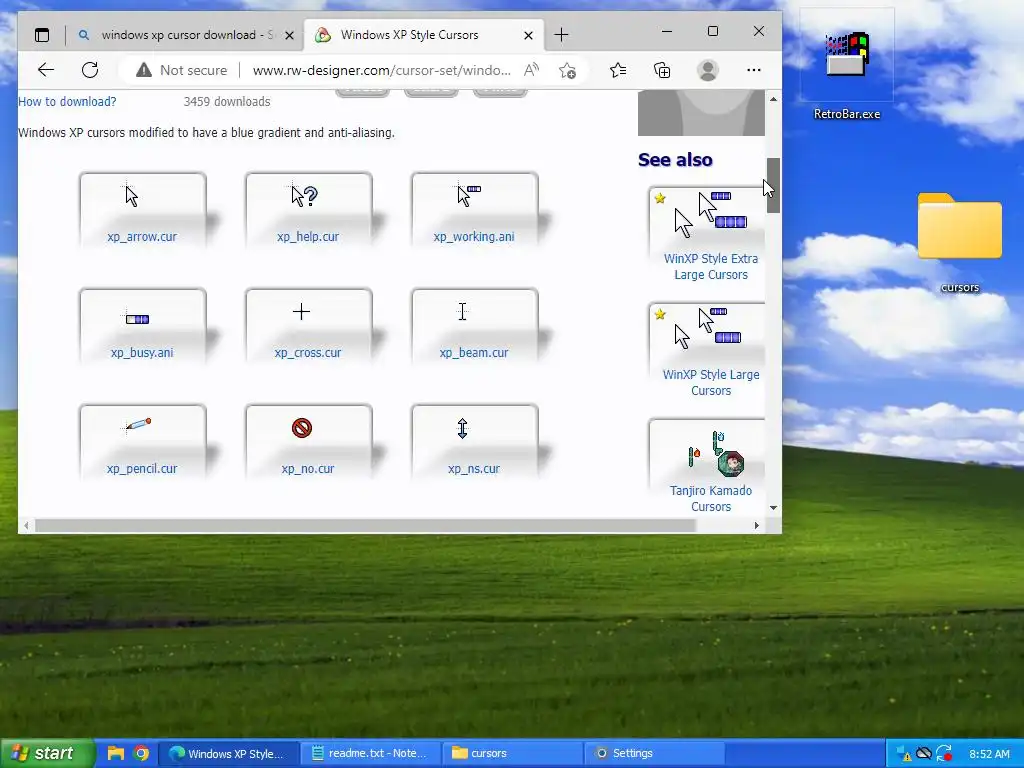This screenshot has width=1024, height=768.
Task: Open the xp_beam.cur download link
Action: pos(474,353)
